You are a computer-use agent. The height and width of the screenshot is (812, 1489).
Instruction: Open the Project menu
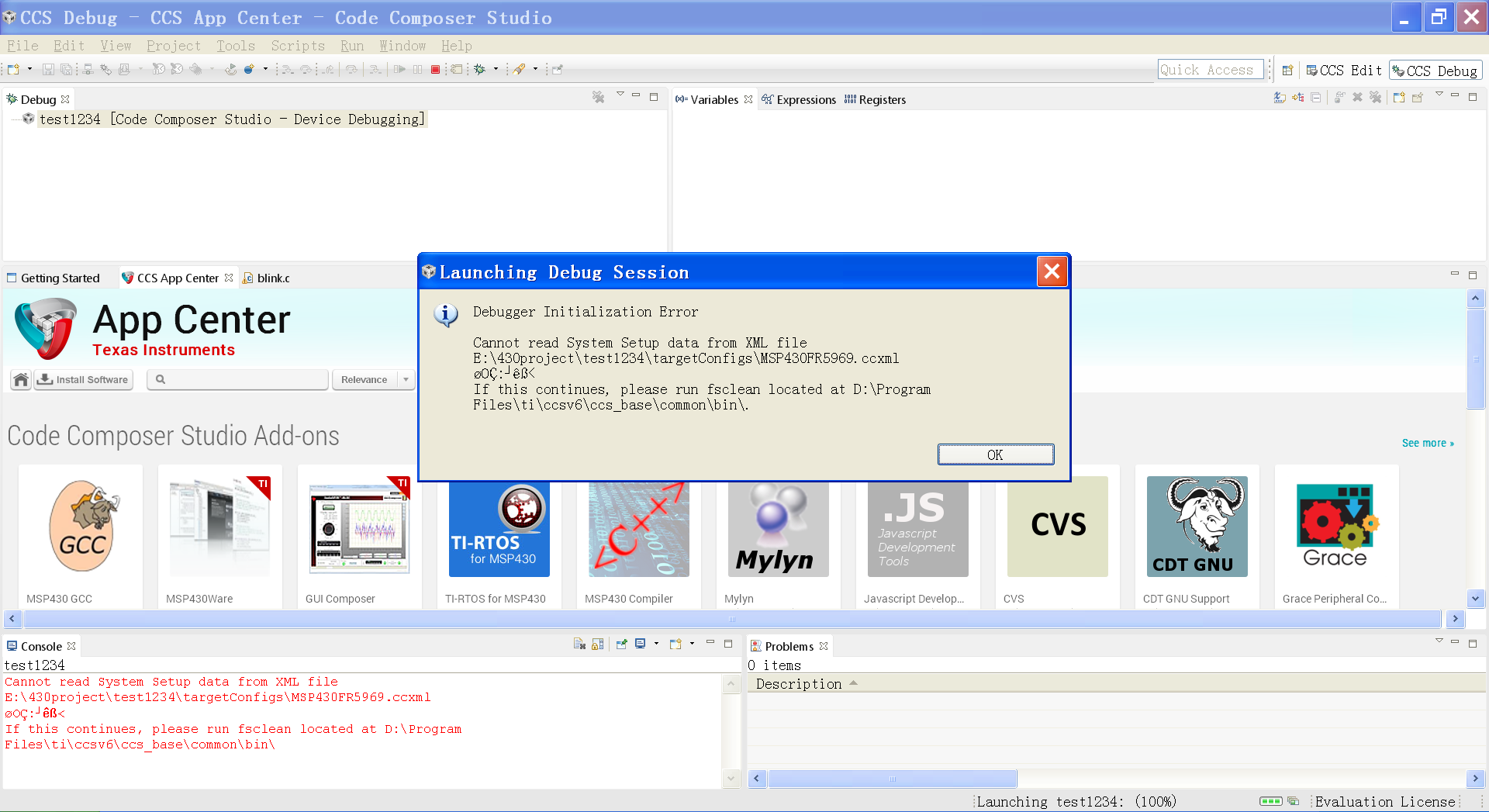point(174,46)
